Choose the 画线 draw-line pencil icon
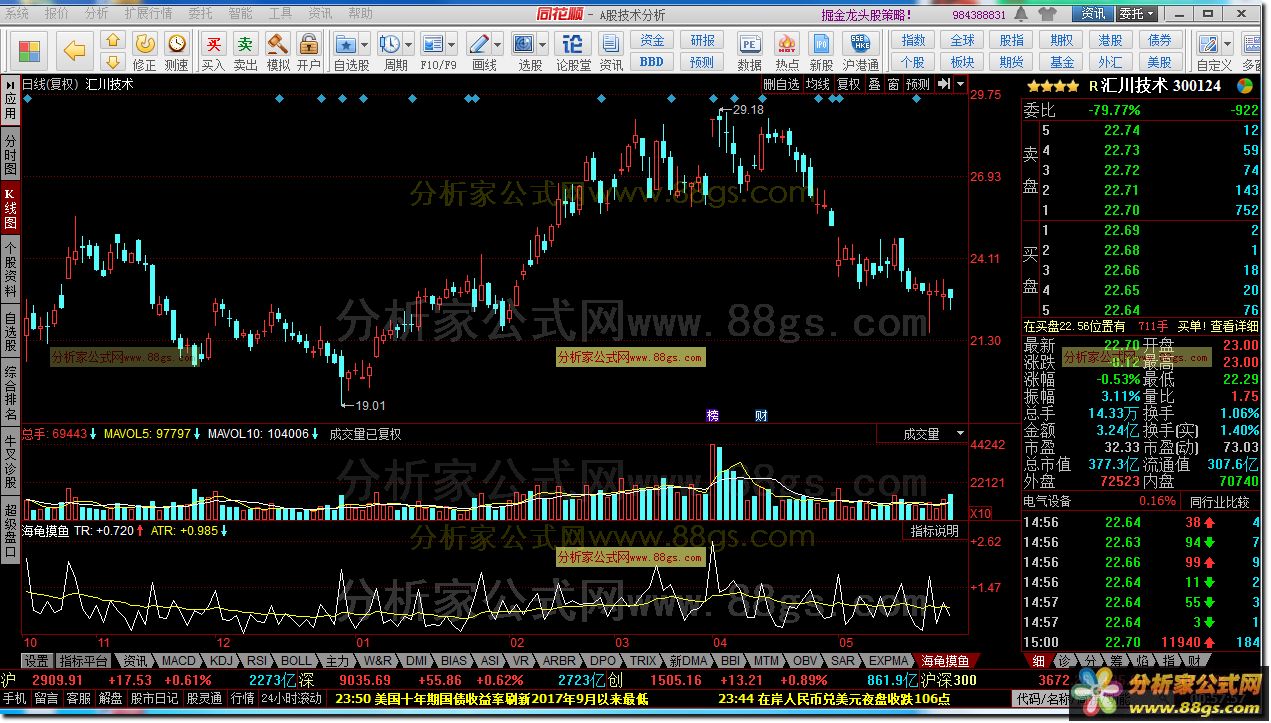Viewport: 1271px width, 723px height. (479, 45)
